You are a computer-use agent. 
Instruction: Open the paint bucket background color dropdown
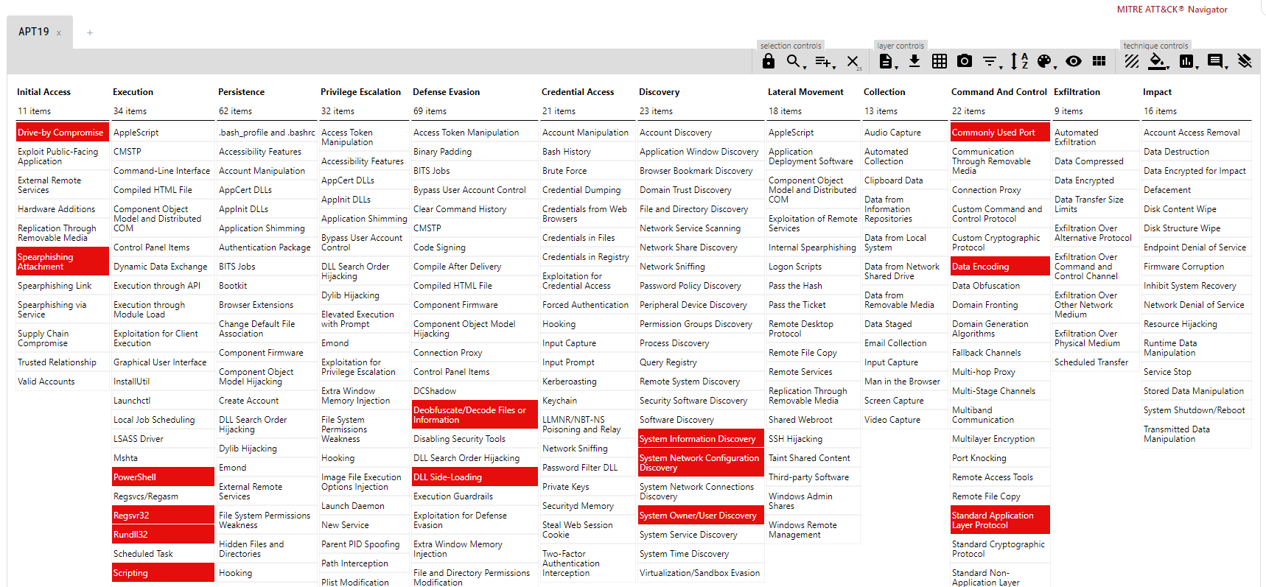click(x=1158, y=62)
